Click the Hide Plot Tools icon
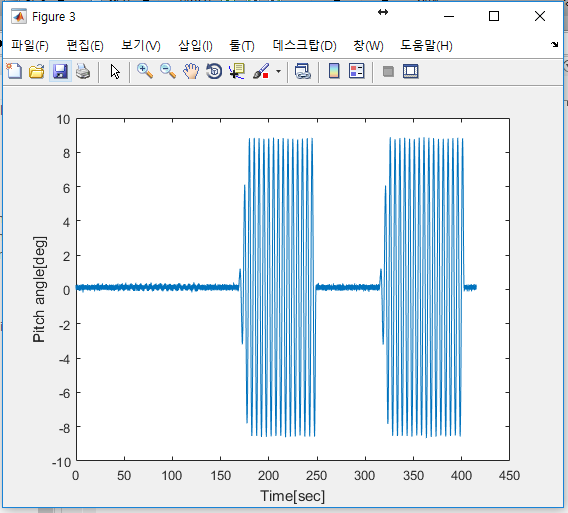This screenshot has width=568, height=513. pos(388,71)
